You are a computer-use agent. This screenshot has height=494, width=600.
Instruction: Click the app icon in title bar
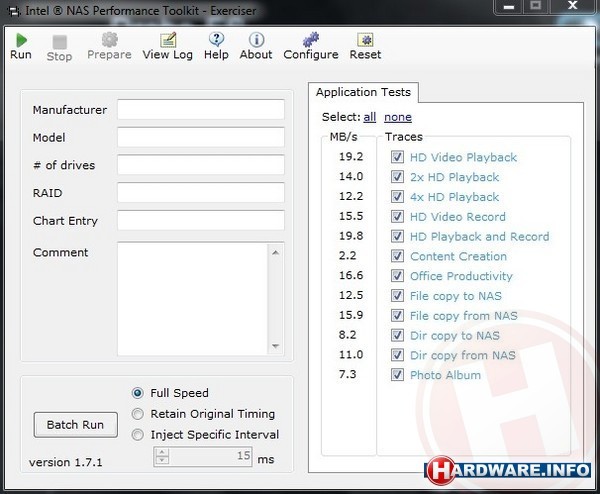pos(14,11)
